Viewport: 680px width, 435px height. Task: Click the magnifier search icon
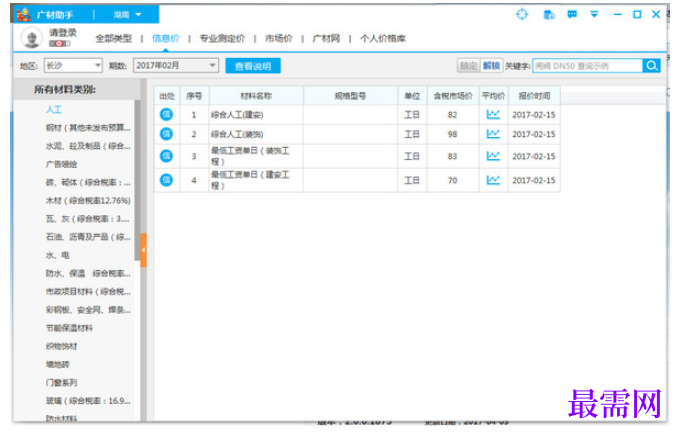[x=651, y=65]
